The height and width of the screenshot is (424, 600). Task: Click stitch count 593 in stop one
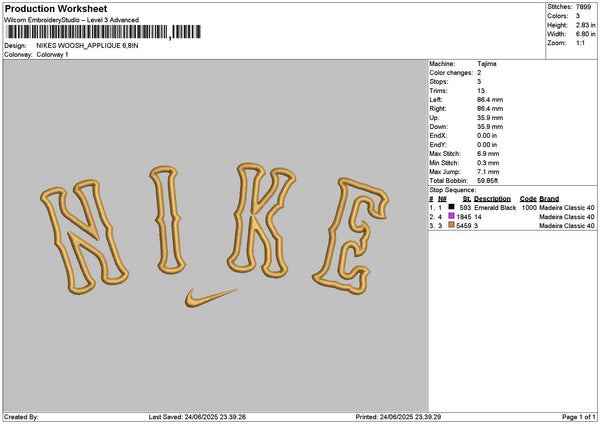pyautogui.click(x=465, y=208)
